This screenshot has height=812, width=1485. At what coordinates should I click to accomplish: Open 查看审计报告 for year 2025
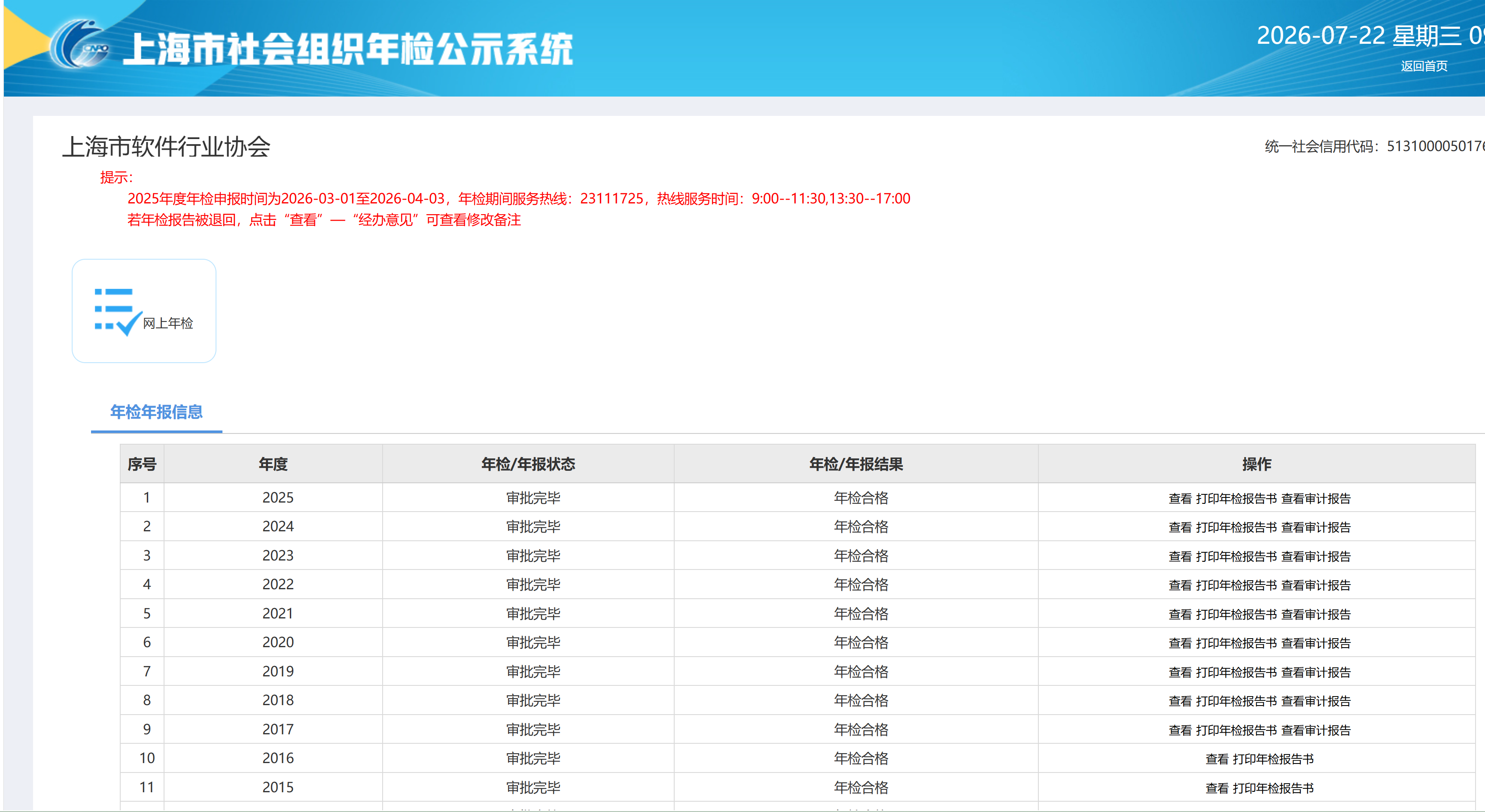[x=1315, y=499]
